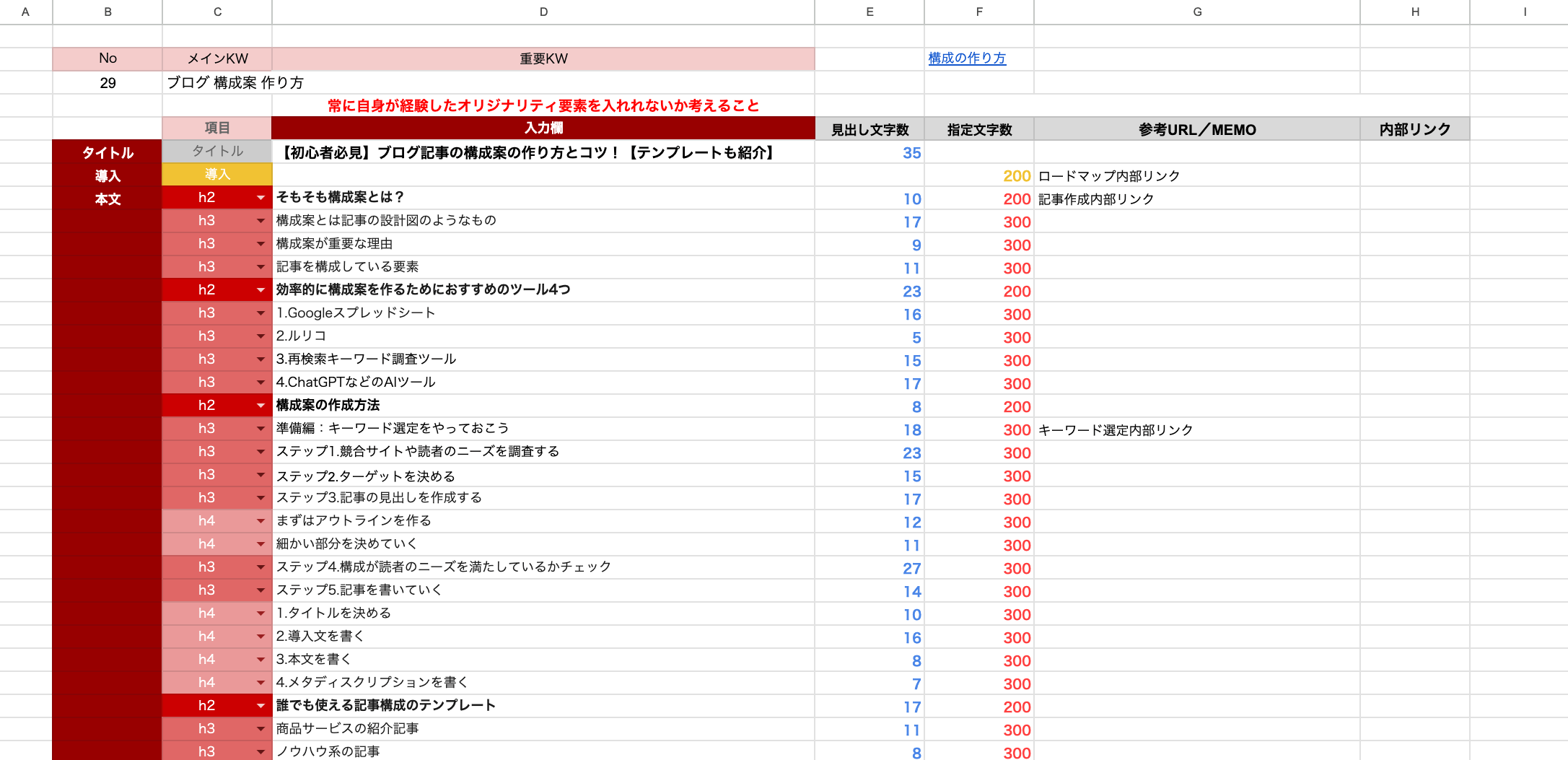Image resolution: width=1568 pixels, height=760 pixels.
Task: Select the count 27 in 見出し文字数 column
Action: [x=870, y=568]
